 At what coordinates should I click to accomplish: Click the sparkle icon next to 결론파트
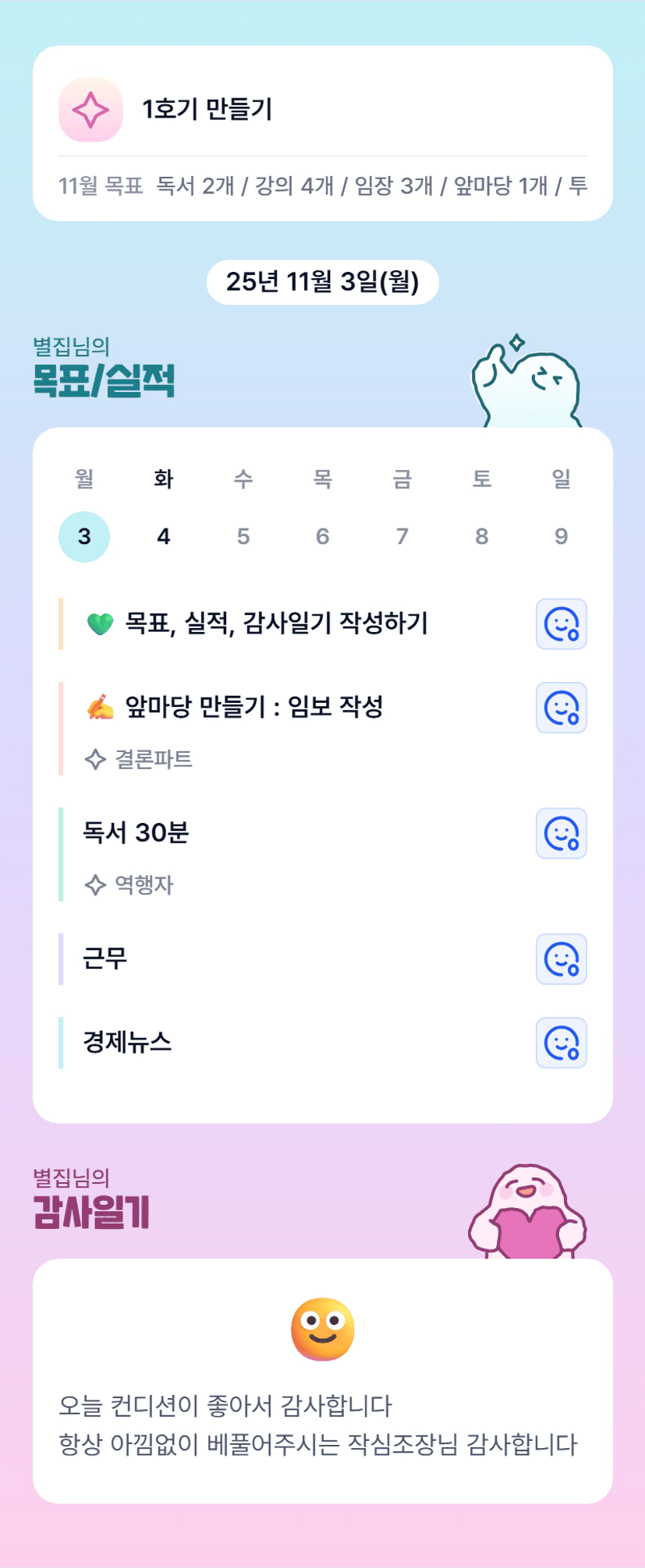95,759
